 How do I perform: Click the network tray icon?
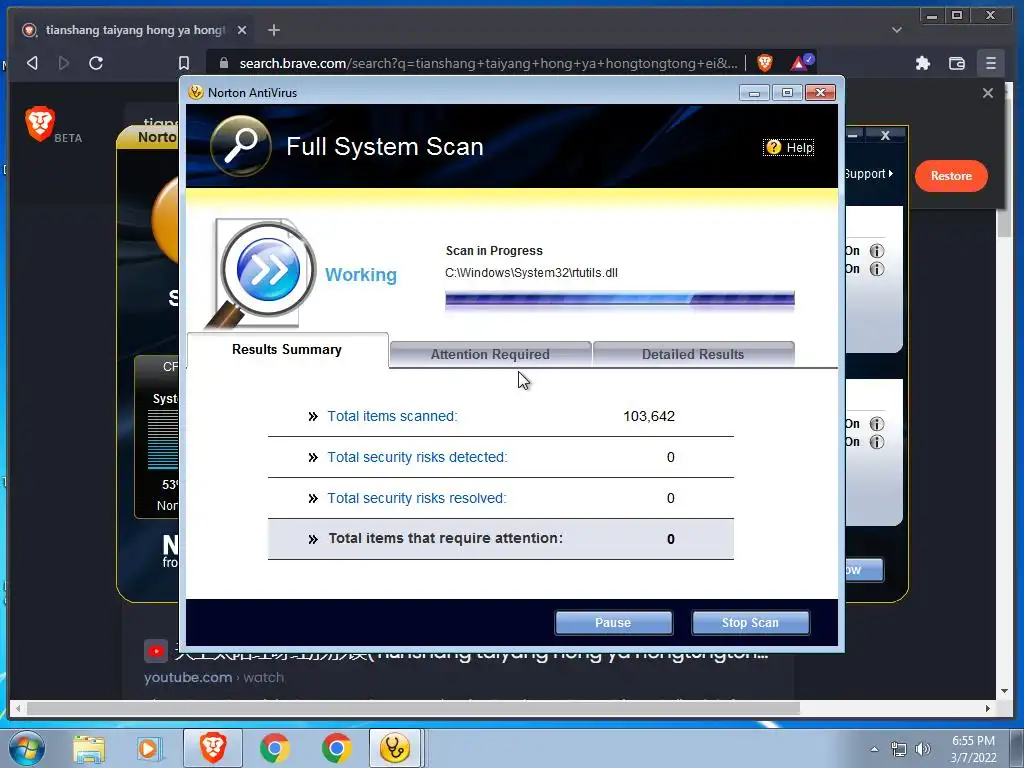[899, 749]
